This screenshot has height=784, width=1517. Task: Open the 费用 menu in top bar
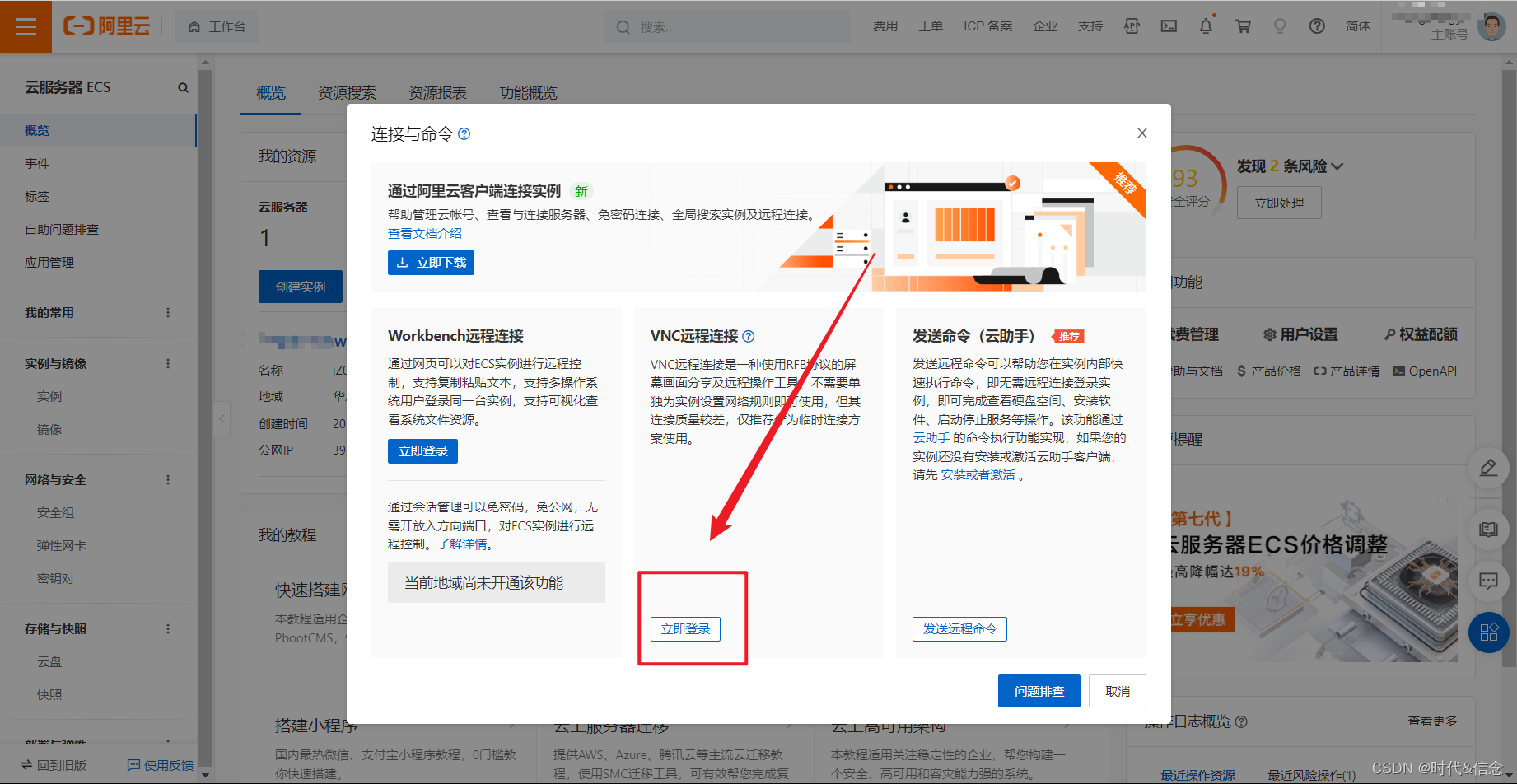click(x=885, y=26)
